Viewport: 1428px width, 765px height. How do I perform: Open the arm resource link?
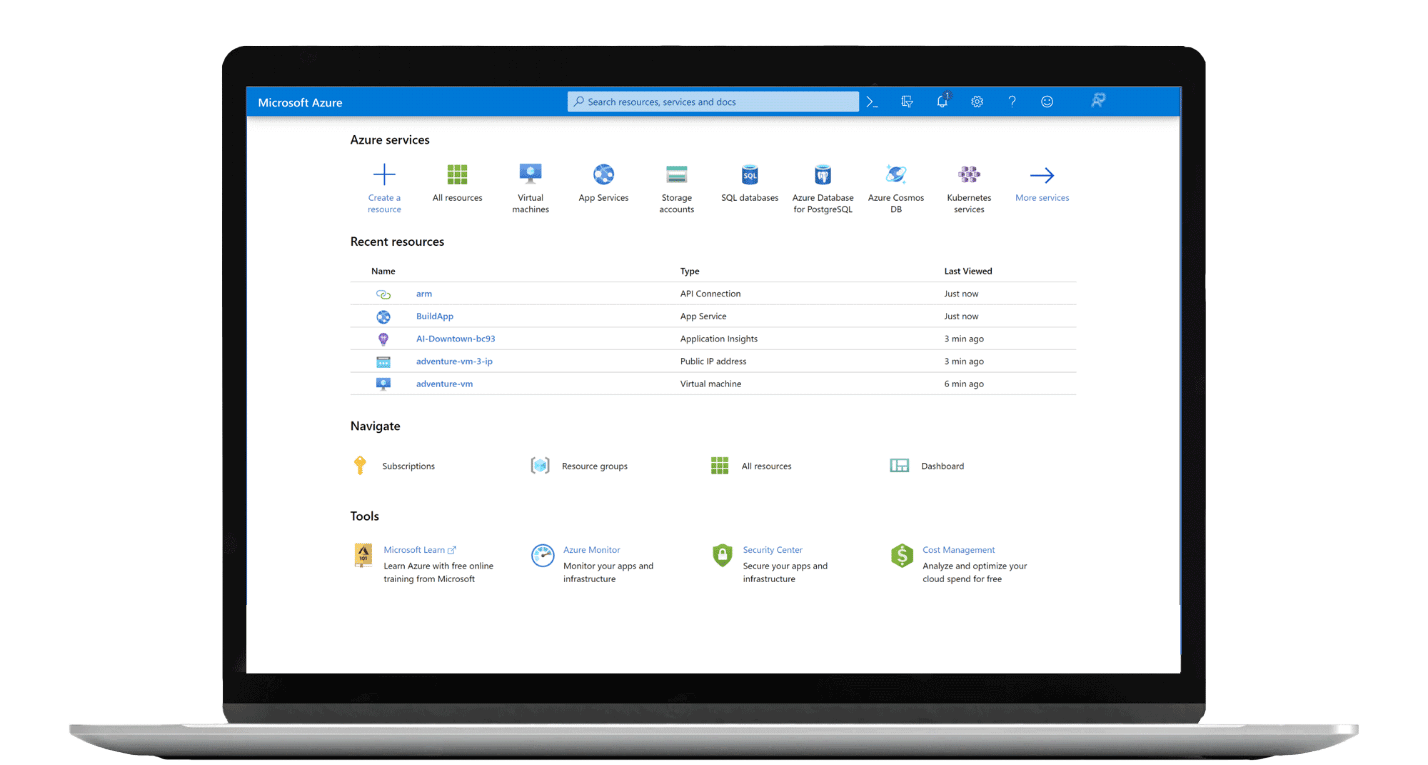point(424,294)
